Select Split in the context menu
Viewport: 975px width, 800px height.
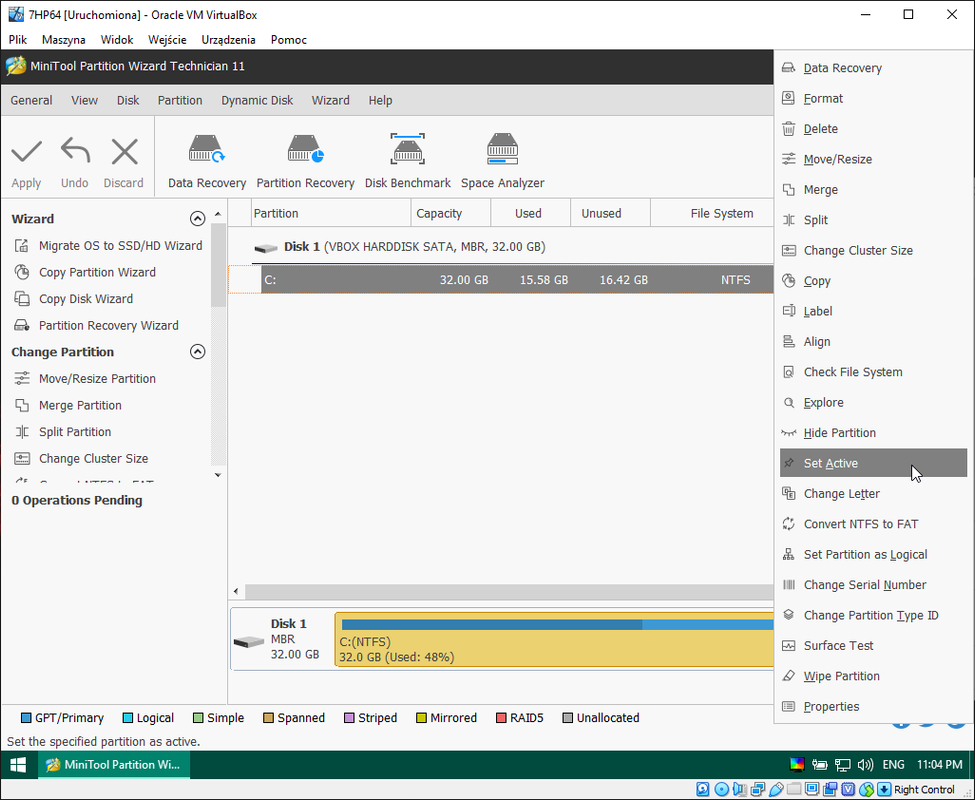[x=873, y=220]
